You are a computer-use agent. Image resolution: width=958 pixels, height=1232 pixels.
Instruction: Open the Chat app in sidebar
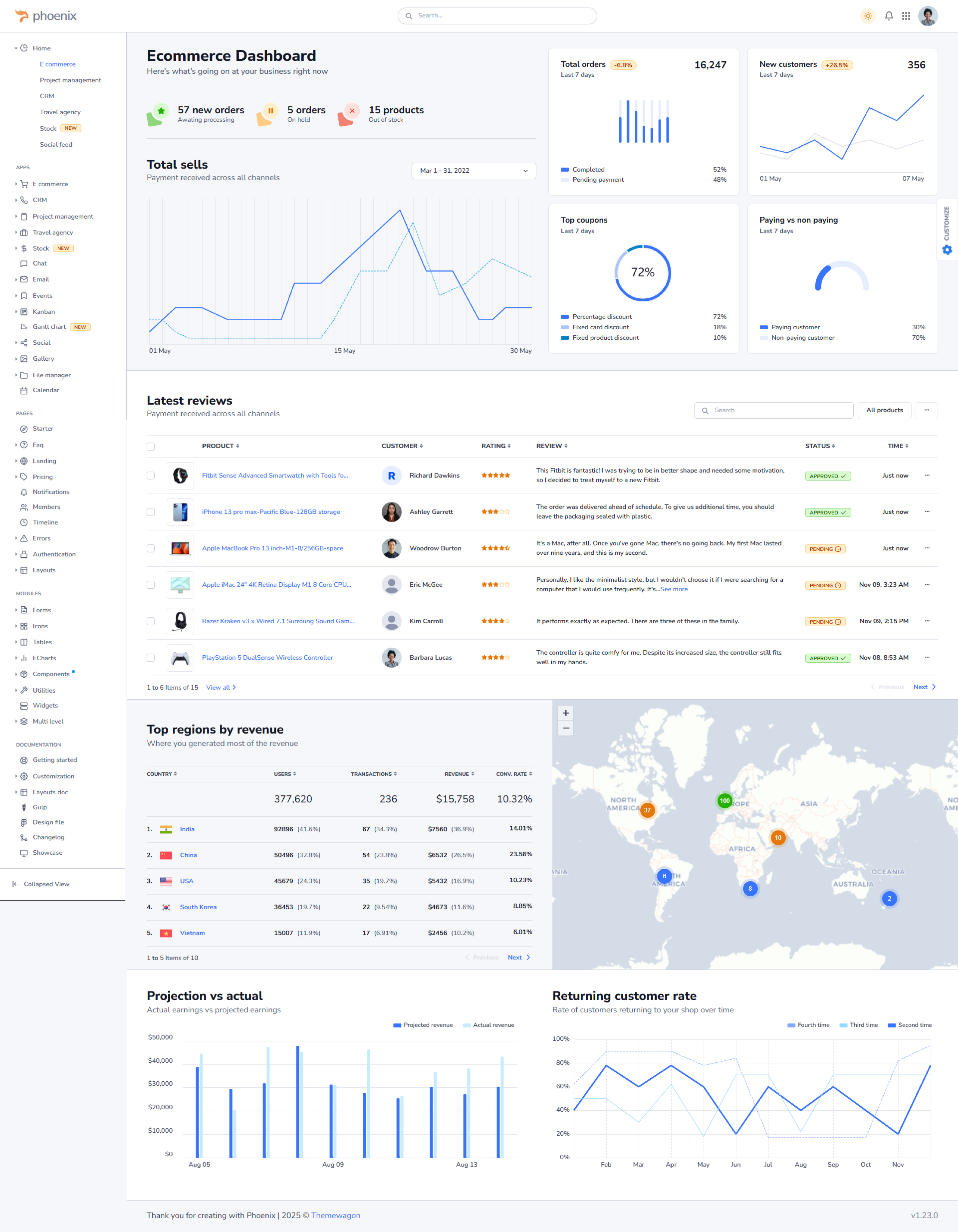click(39, 263)
